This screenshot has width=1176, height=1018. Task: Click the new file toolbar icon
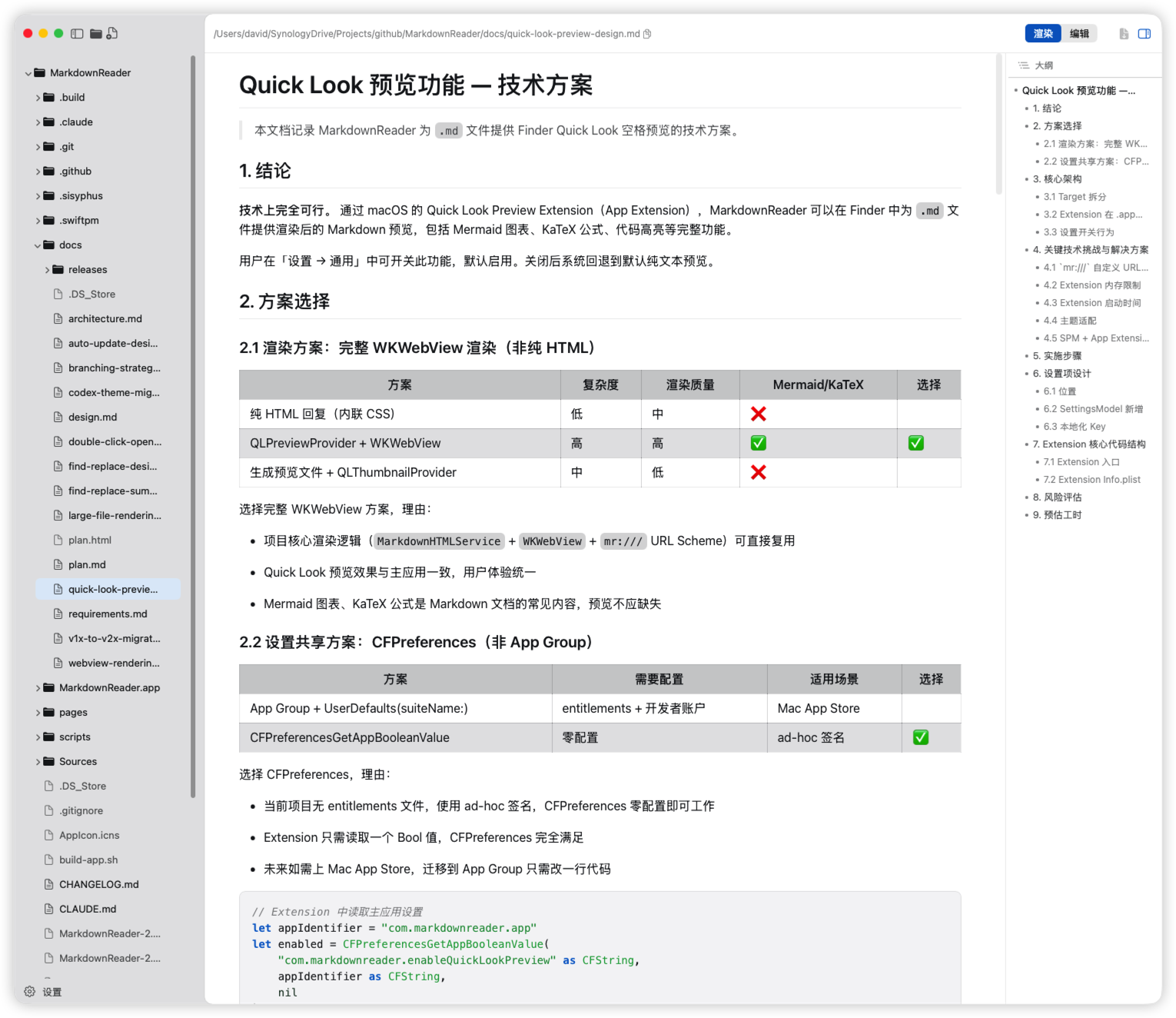(x=112, y=33)
